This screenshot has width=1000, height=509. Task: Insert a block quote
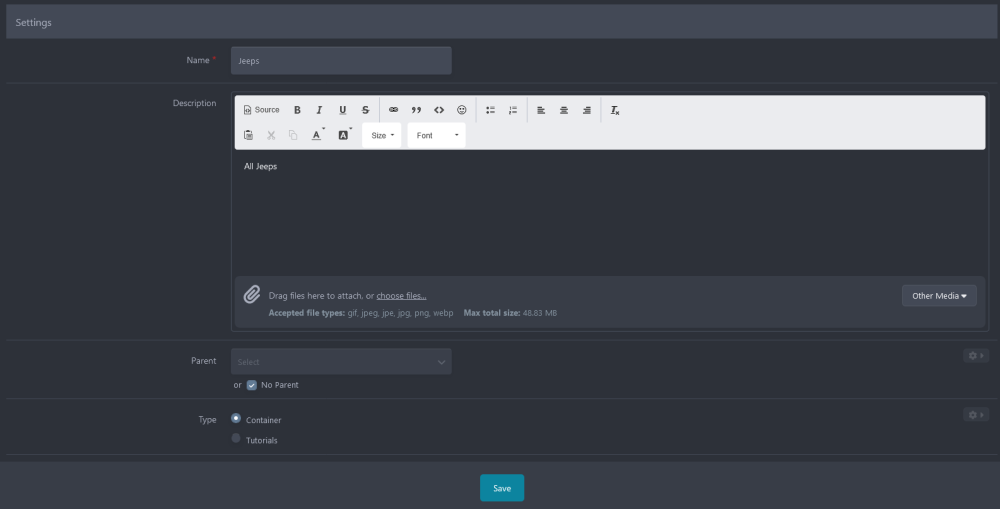(416, 110)
